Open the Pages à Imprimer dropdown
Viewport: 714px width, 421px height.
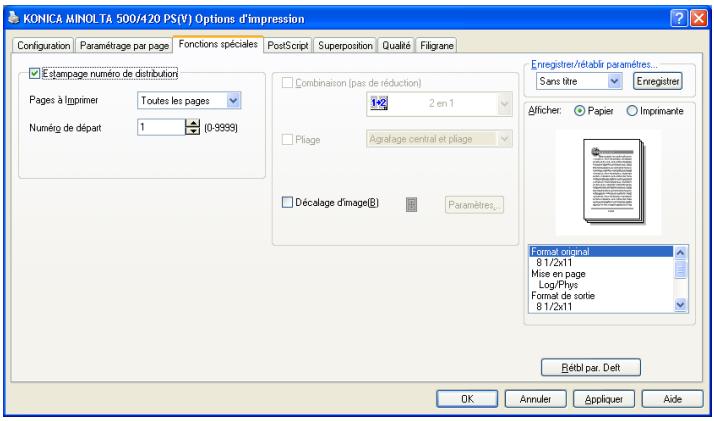coord(233,101)
